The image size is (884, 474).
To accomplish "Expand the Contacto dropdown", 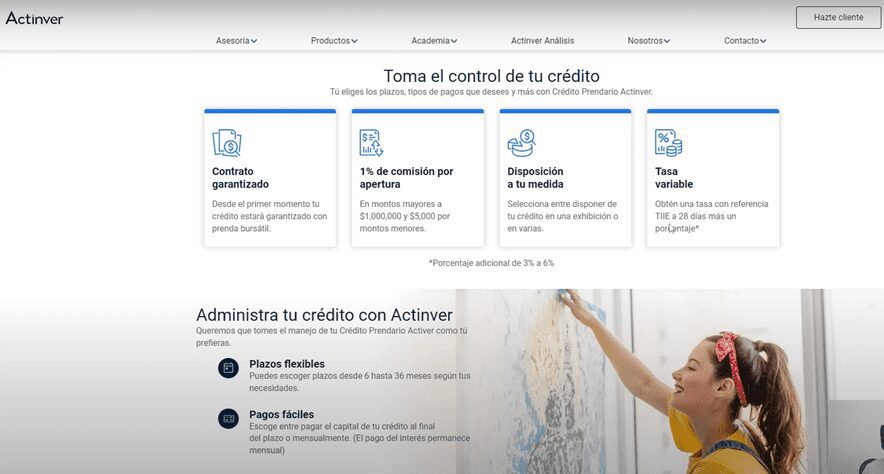I will click(745, 41).
